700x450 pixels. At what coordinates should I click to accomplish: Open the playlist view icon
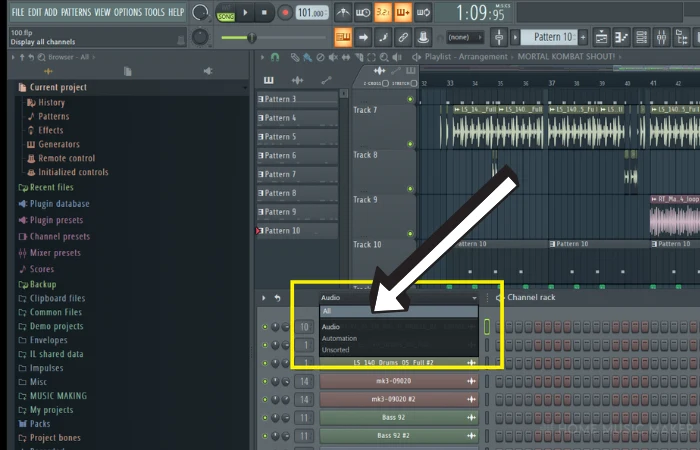[601, 38]
